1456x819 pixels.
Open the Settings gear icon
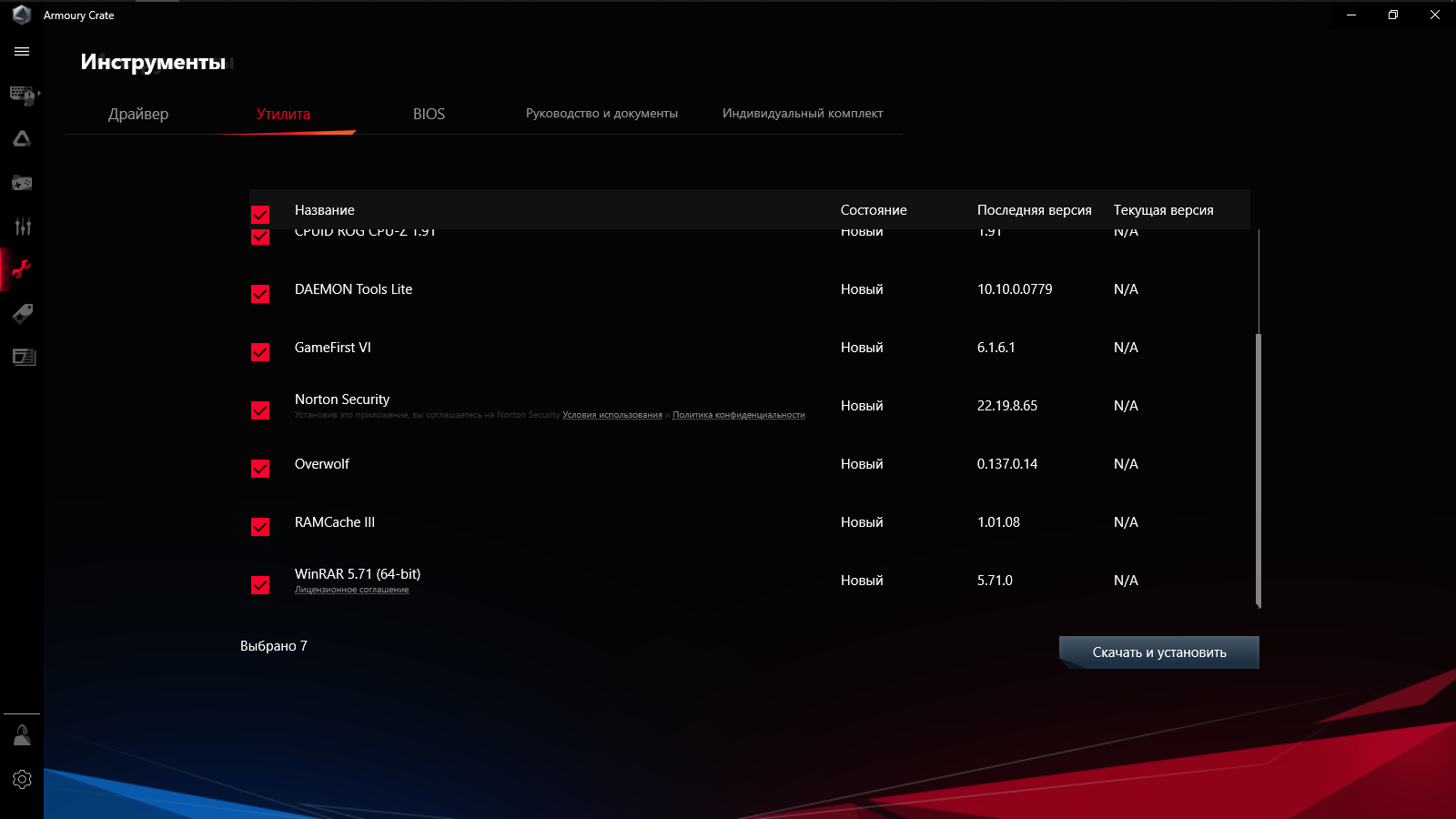point(22,780)
